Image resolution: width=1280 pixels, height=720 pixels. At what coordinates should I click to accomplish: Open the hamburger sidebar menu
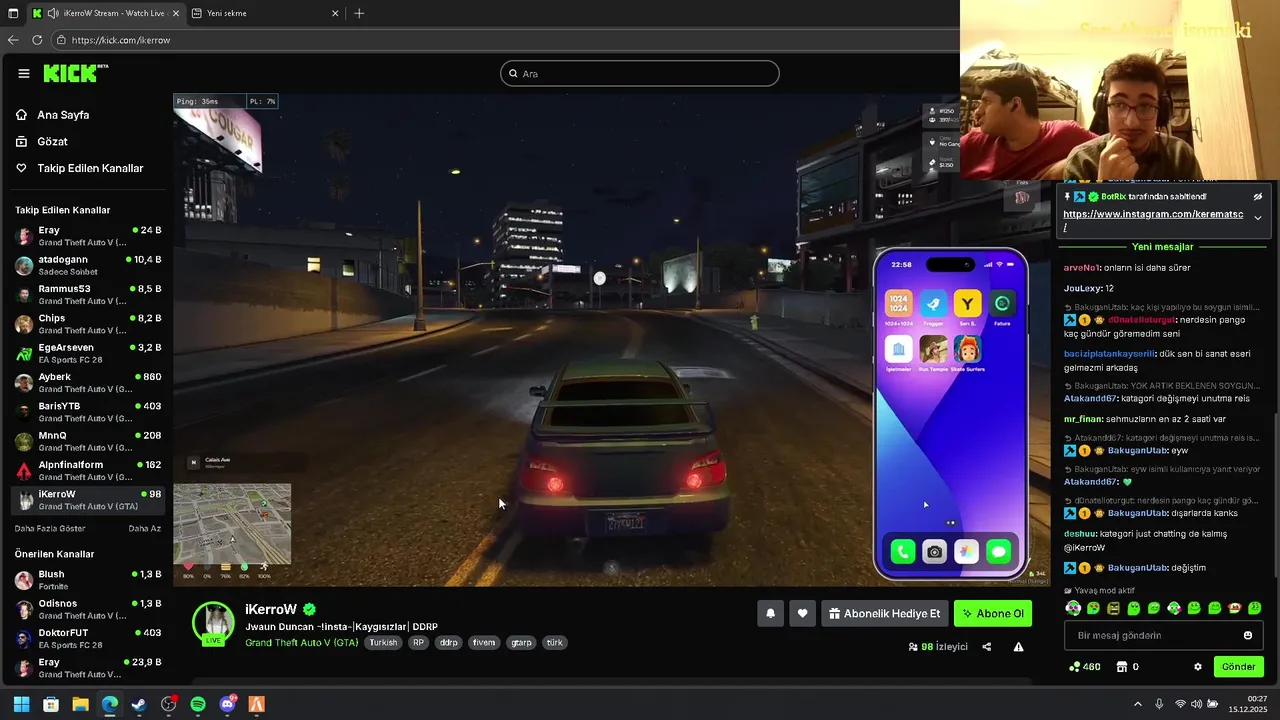click(24, 73)
